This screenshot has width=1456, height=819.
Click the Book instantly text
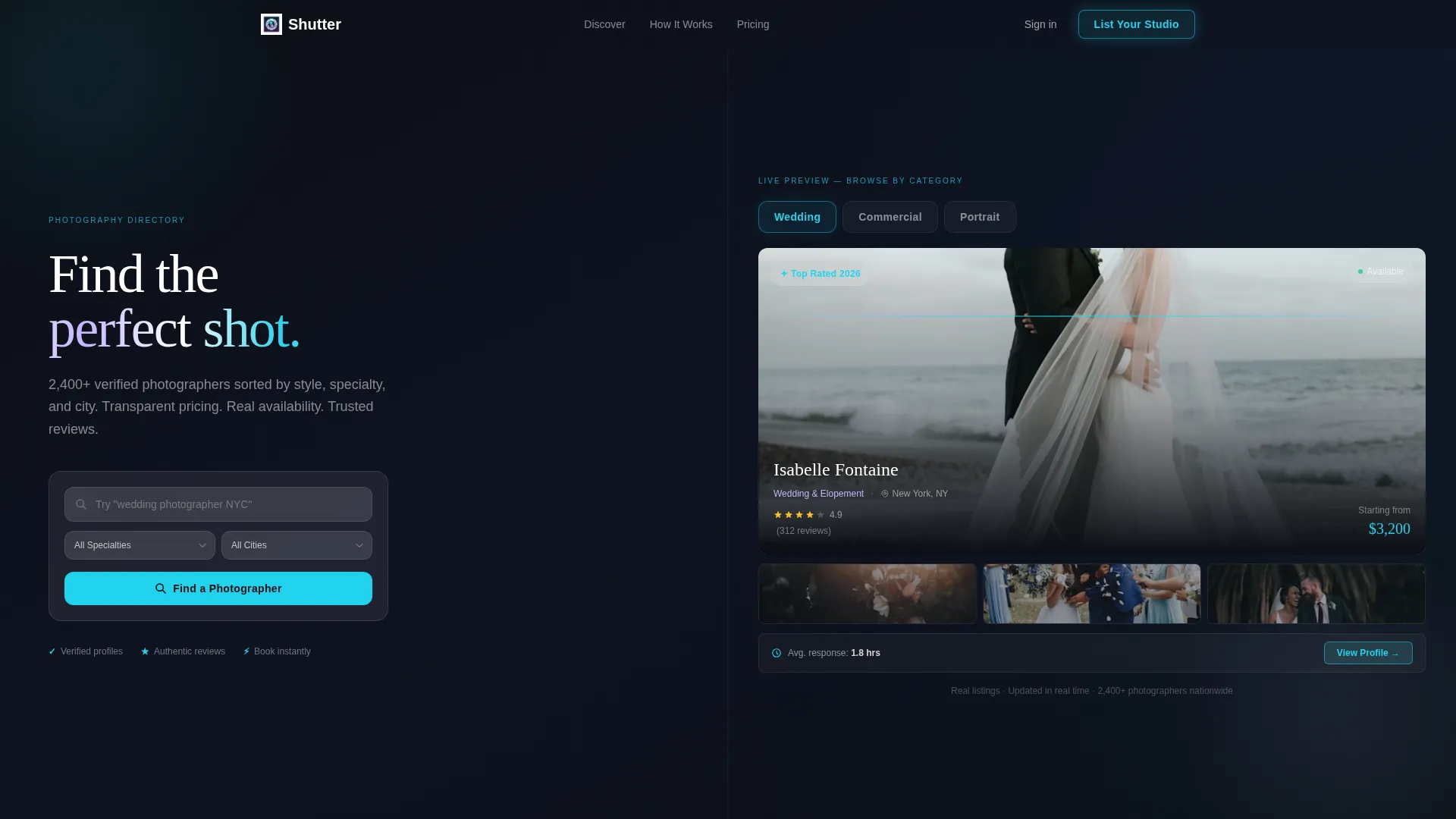pos(282,651)
